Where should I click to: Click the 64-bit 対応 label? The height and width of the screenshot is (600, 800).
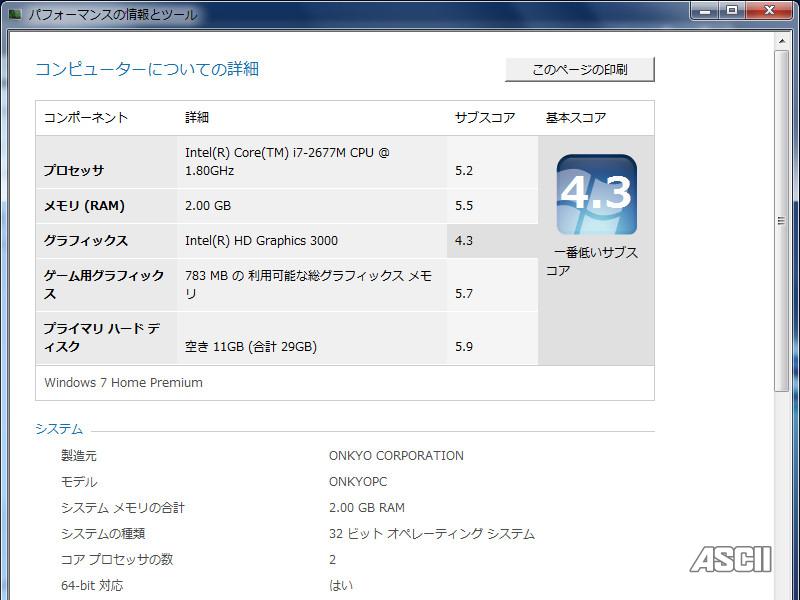[92, 586]
